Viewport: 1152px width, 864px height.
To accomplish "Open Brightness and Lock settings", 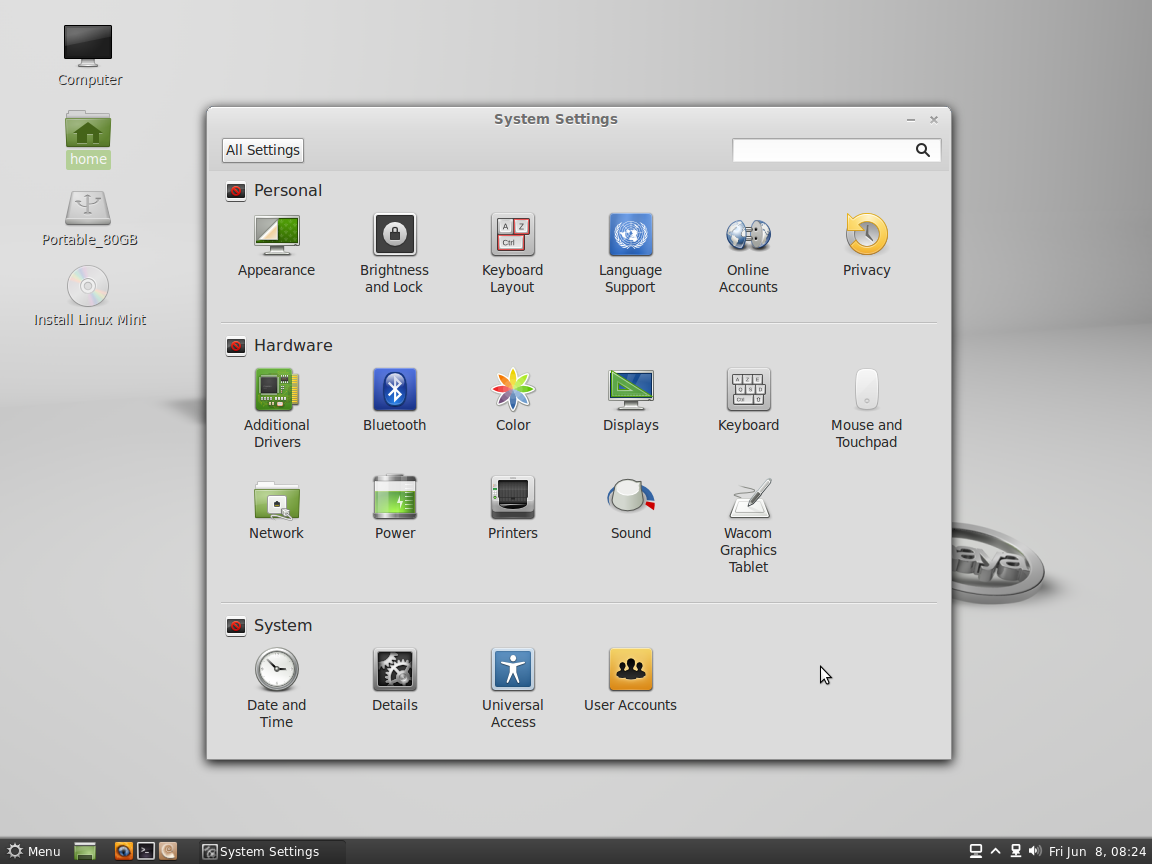I will (x=395, y=254).
